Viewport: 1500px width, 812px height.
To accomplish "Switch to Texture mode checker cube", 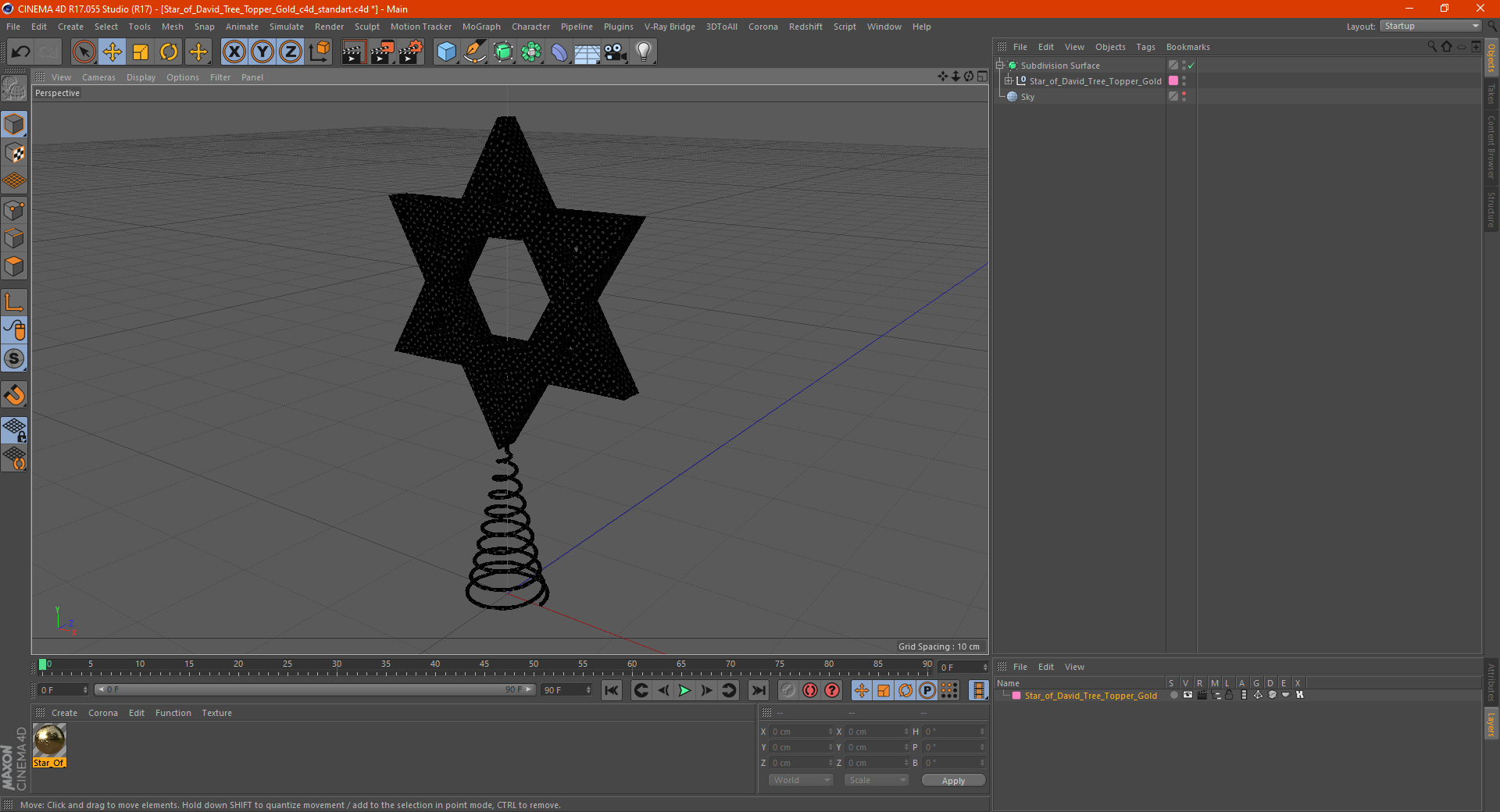I will click(x=14, y=153).
